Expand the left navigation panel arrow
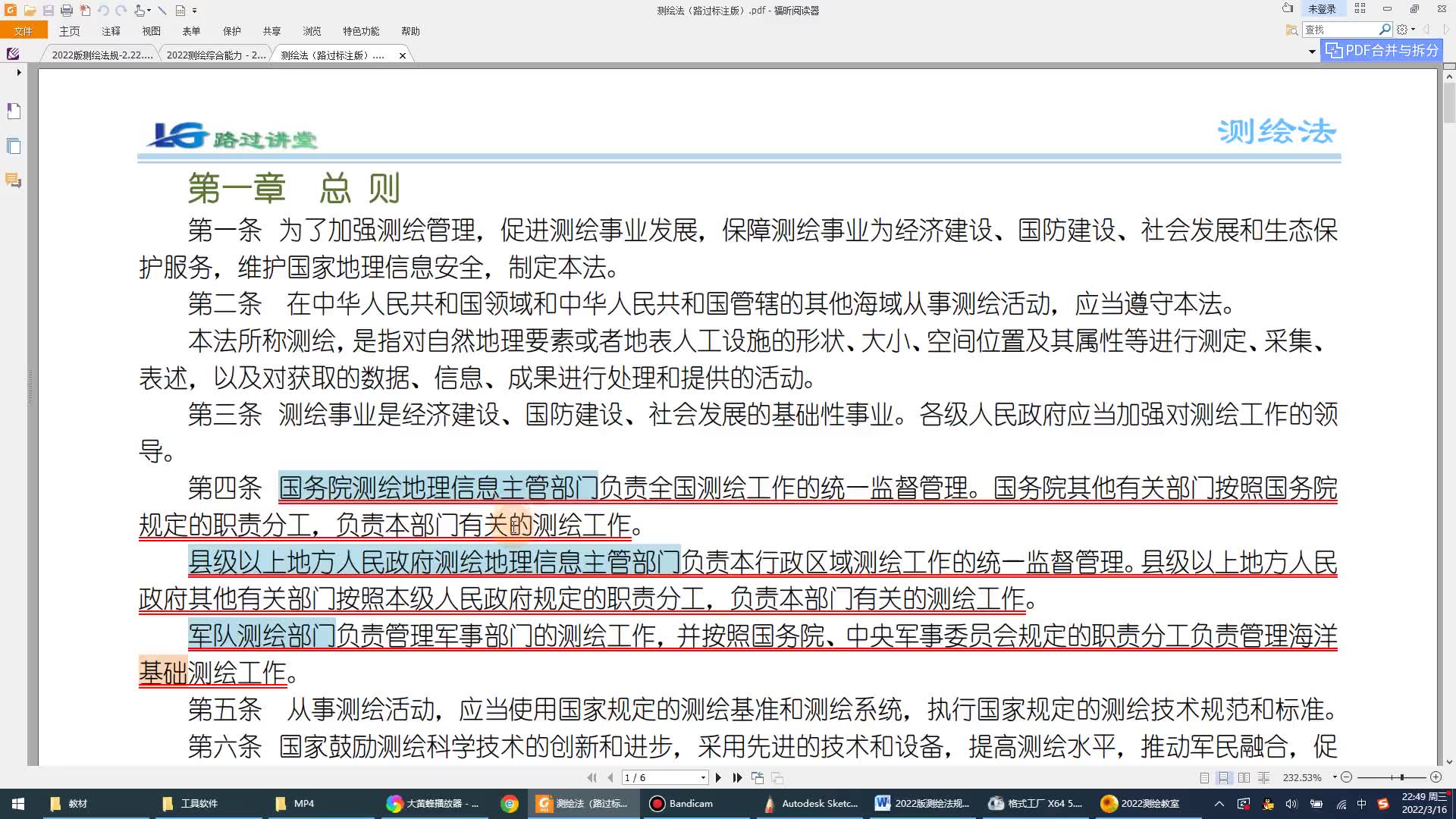1456x819 pixels. (x=19, y=73)
